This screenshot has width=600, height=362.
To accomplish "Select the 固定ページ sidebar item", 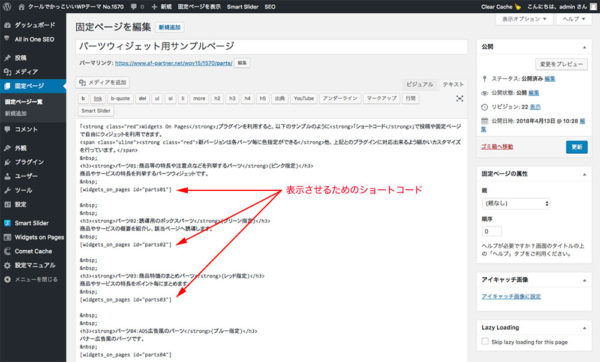I will (x=33, y=86).
